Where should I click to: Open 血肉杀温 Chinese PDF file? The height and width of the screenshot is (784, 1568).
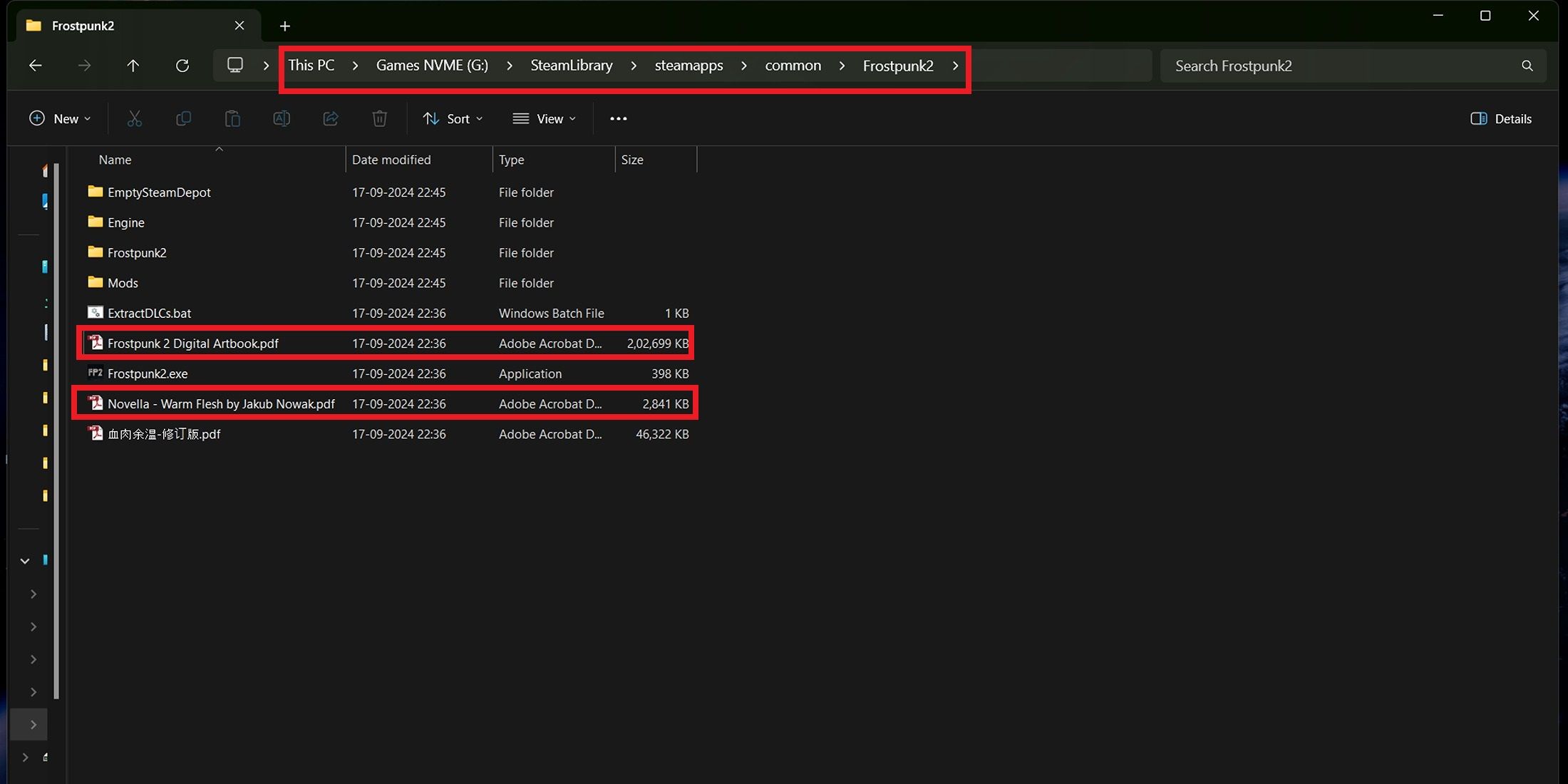coord(164,433)
